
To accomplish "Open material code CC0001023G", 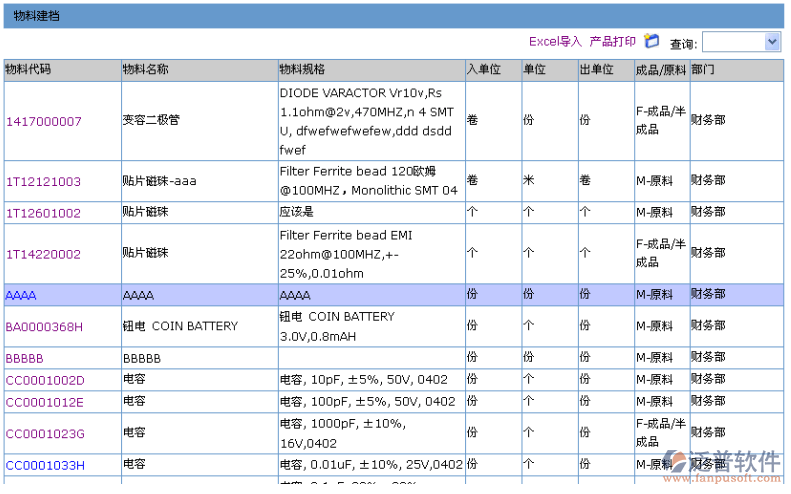I will (46, 434).
